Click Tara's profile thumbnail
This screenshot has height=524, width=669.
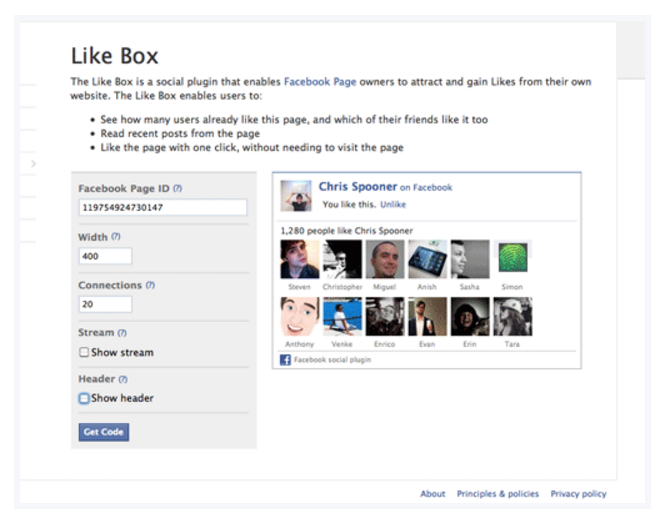[x=513, y=317]
